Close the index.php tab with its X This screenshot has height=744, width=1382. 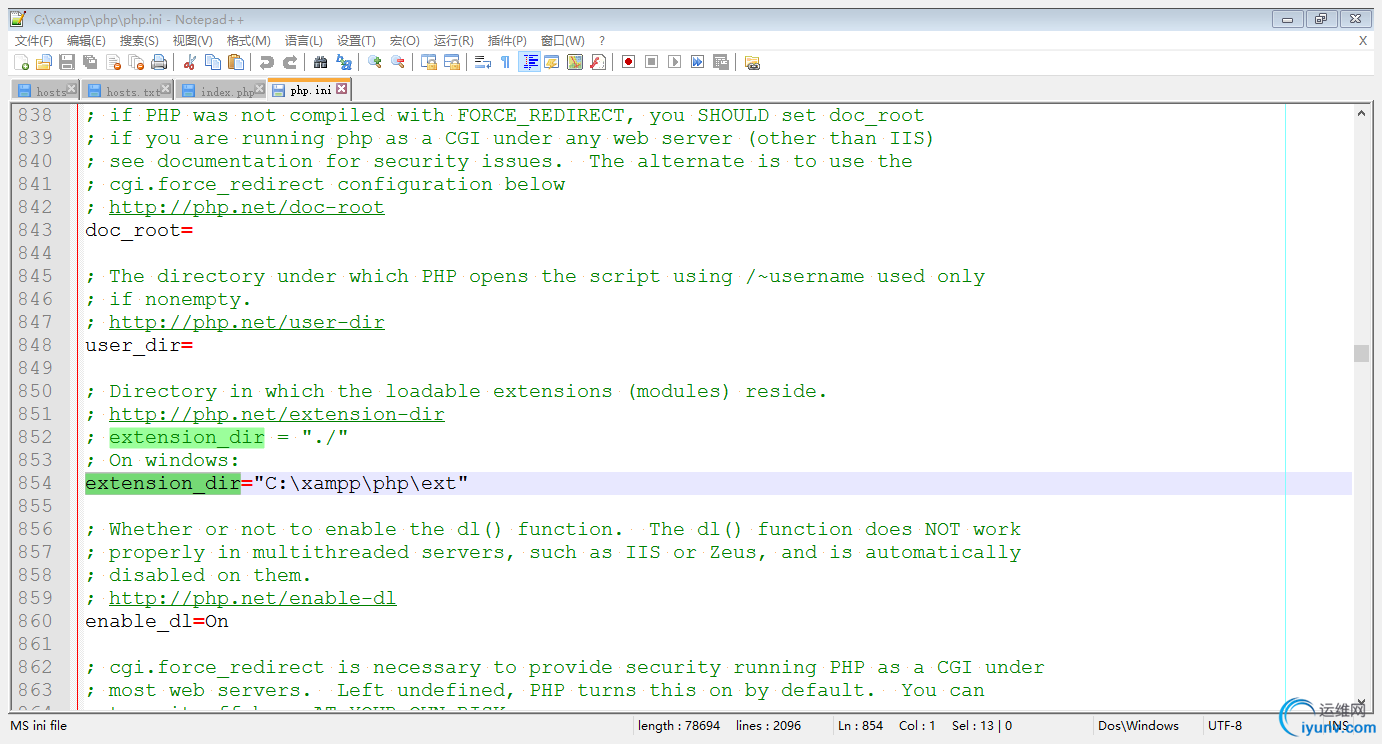click(x=261, y=90)
